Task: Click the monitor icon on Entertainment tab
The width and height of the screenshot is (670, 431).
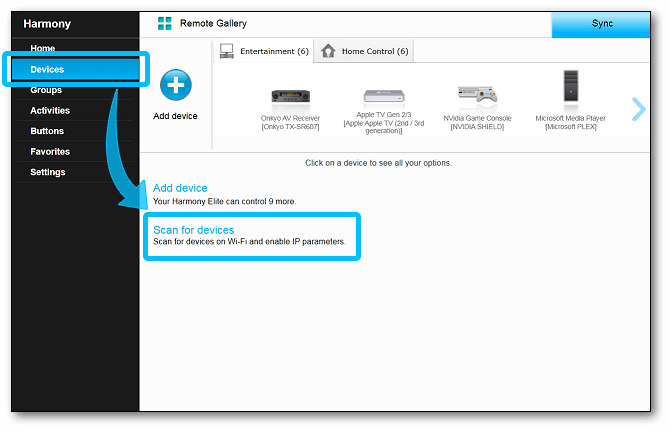Action: (x=226, y=51)
